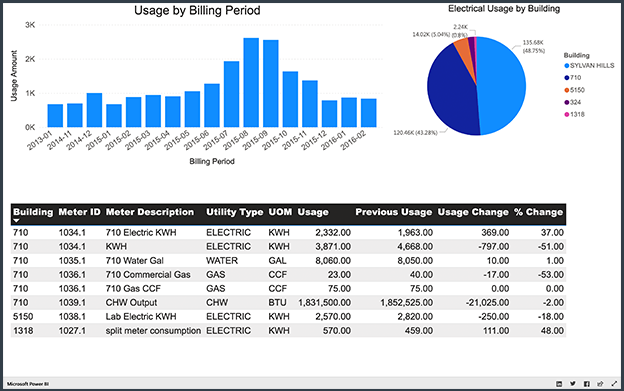
Task: Click the 1318 building cell in table
Action: click(23, 331)
